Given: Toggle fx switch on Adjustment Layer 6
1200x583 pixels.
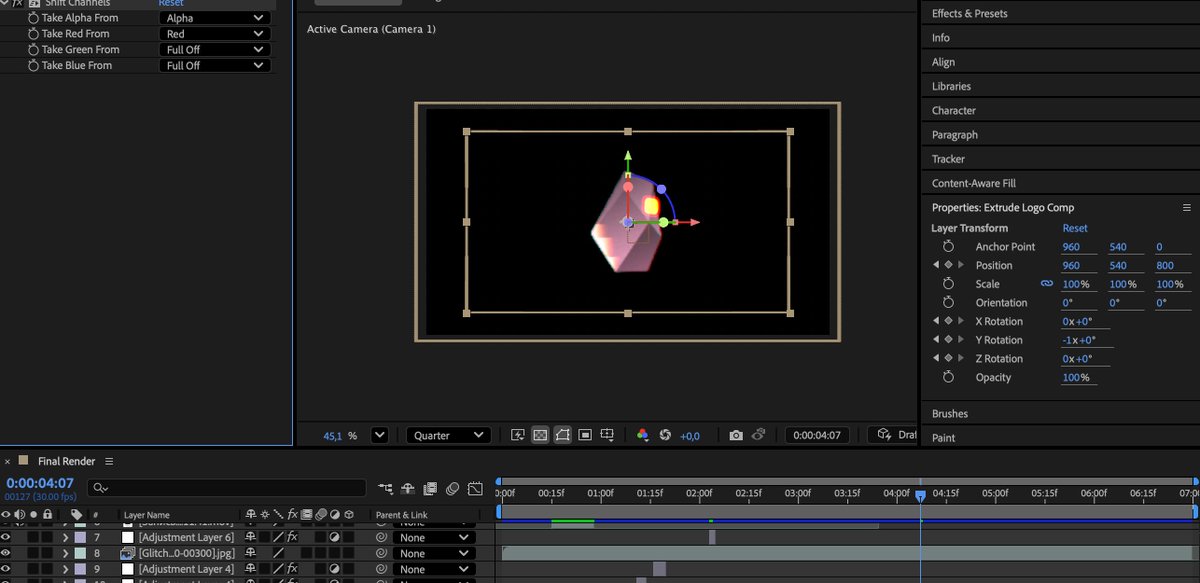Looking at the screenshot, I should [293, 537].
